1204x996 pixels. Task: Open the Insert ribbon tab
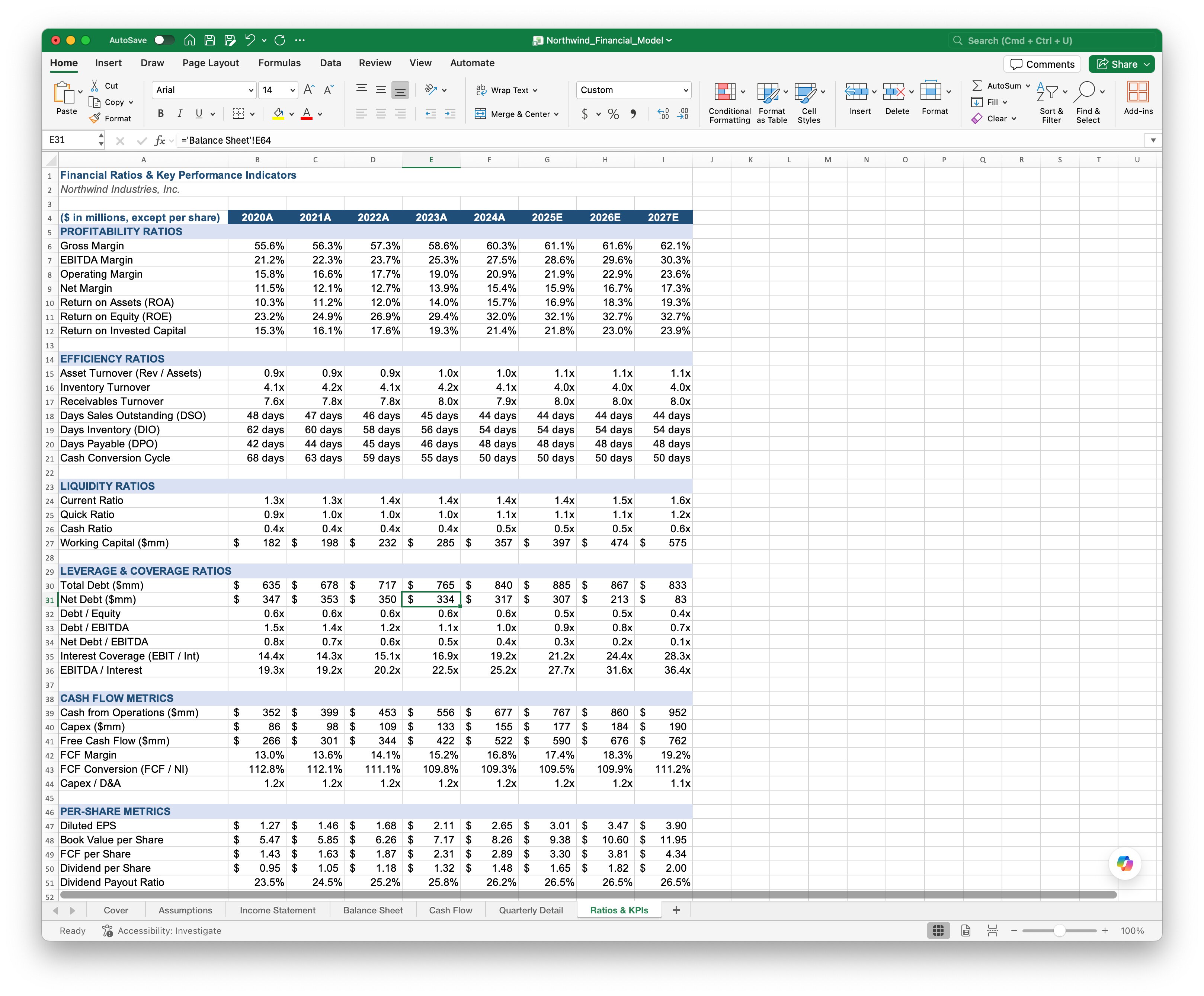pyautogui.click(x=108, y=63)
